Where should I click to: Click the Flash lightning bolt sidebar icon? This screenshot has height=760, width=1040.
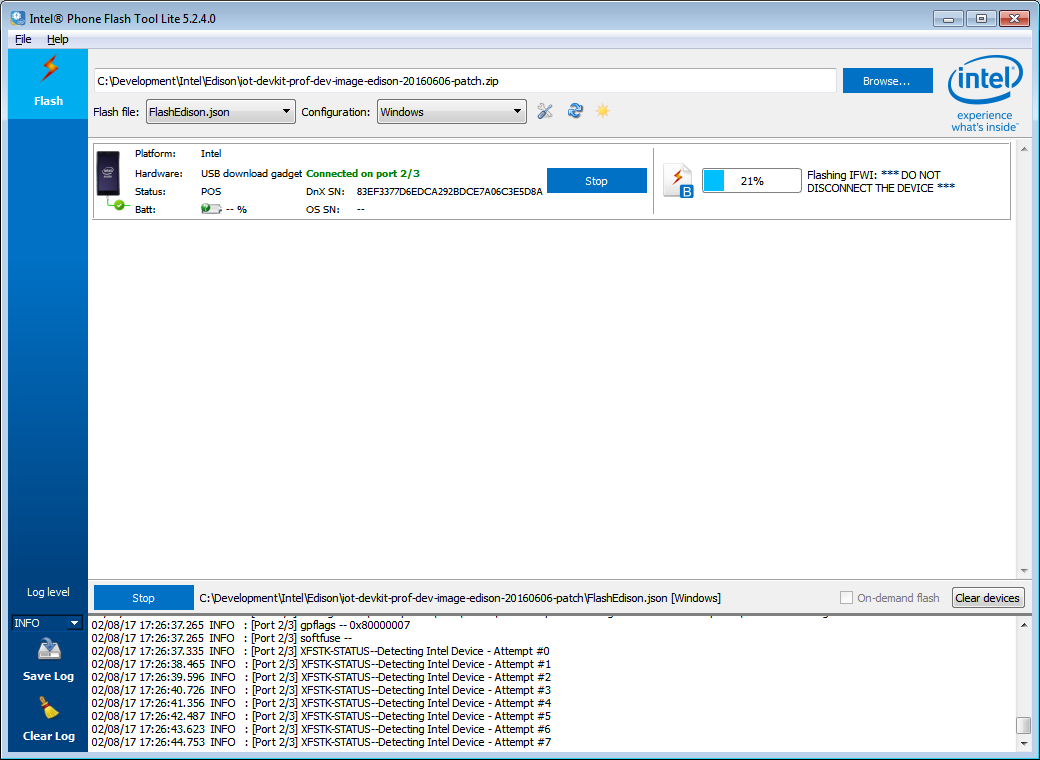pyautogui.click(x=48, y=70)
